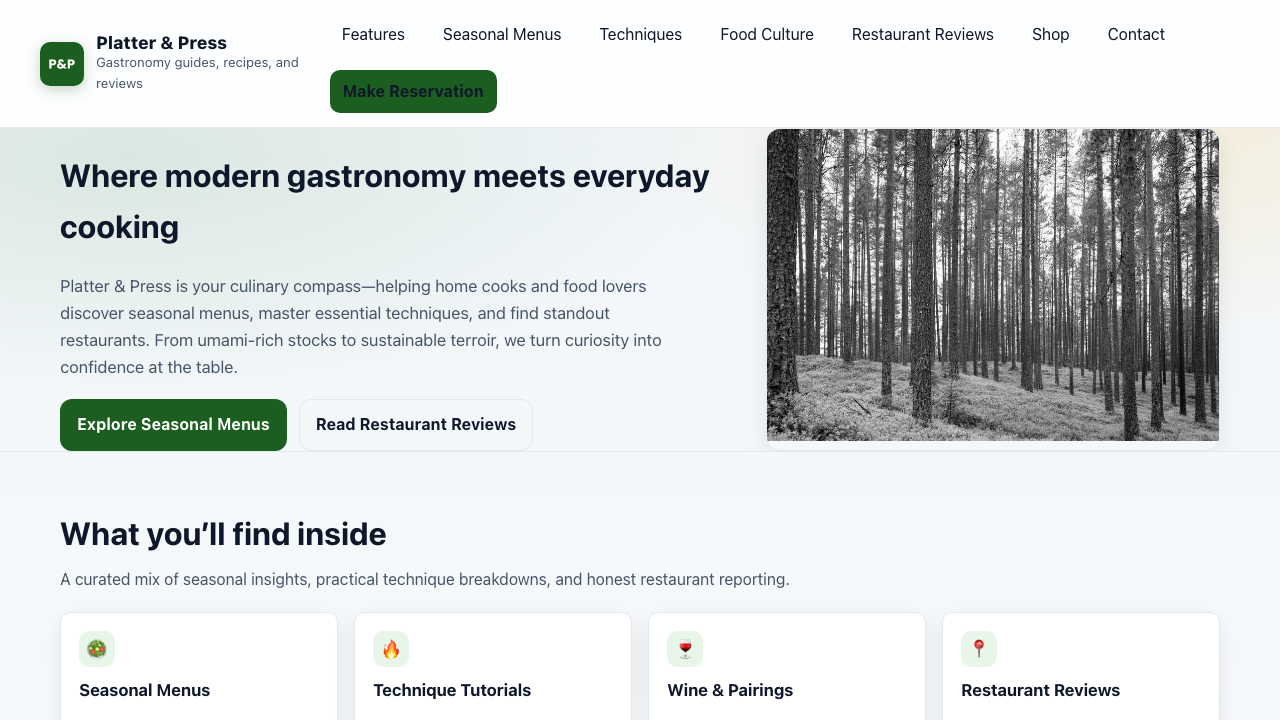Click the fire icon on Technique Tutorials card
Image resolution: width=1280 pixels, height=720 pixels.
(x=391, y=649)
